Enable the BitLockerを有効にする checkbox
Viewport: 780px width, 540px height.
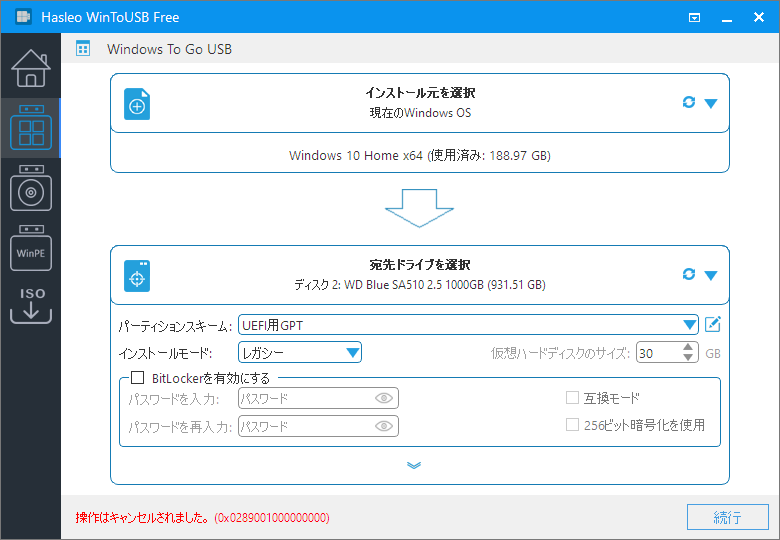[137, 378]
